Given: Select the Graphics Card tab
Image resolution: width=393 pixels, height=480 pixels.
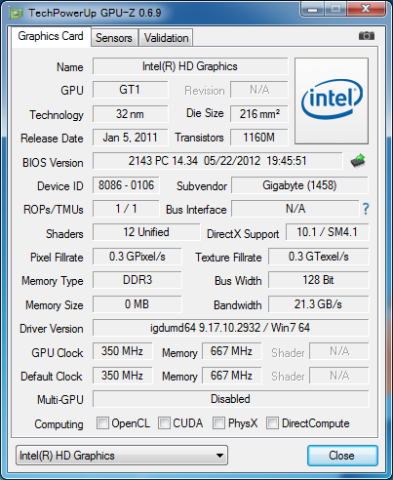Looking at the screenshot, I should pos(51,36).
